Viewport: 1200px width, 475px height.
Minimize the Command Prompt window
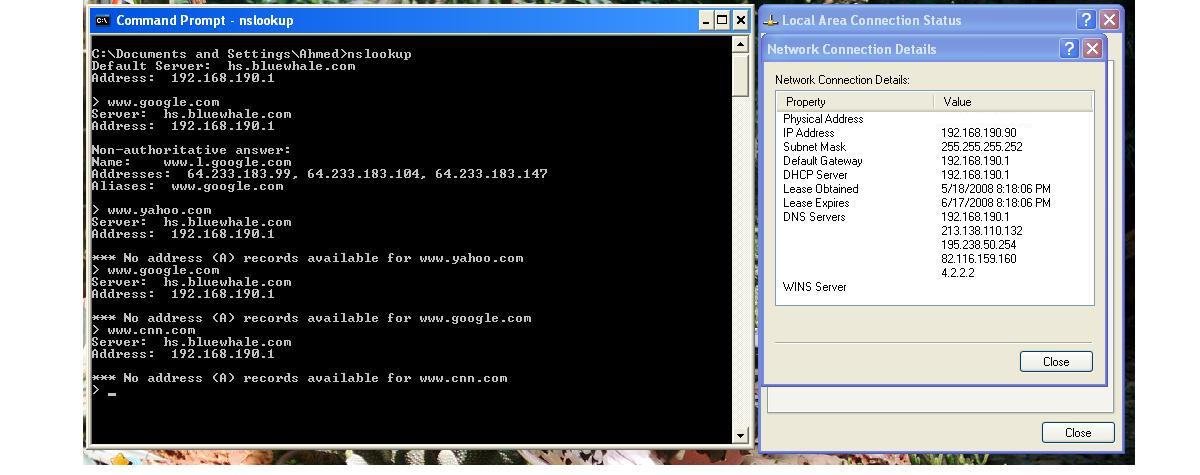click(x=706, y=20)
